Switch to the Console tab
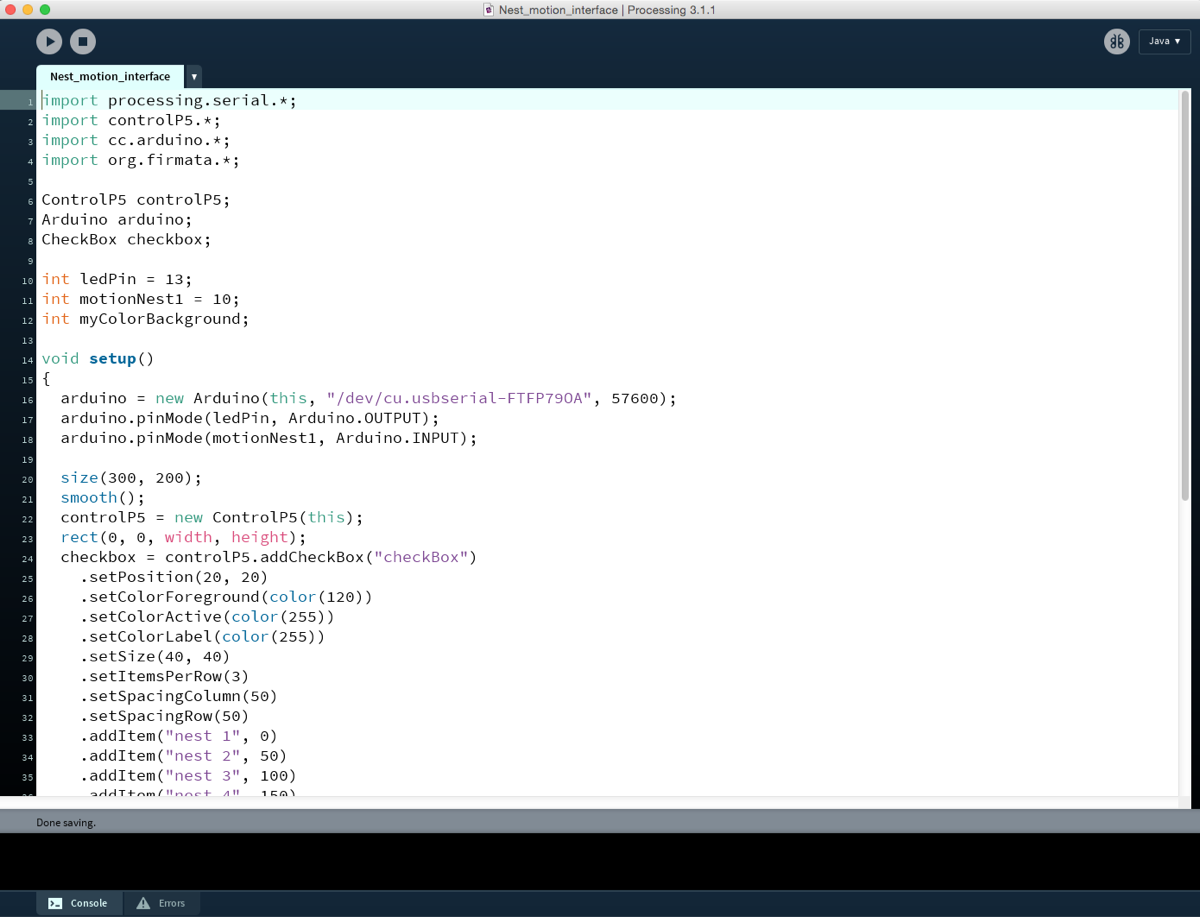The width and height of the screenshot is (1200, 917). [x=79, y=903]
